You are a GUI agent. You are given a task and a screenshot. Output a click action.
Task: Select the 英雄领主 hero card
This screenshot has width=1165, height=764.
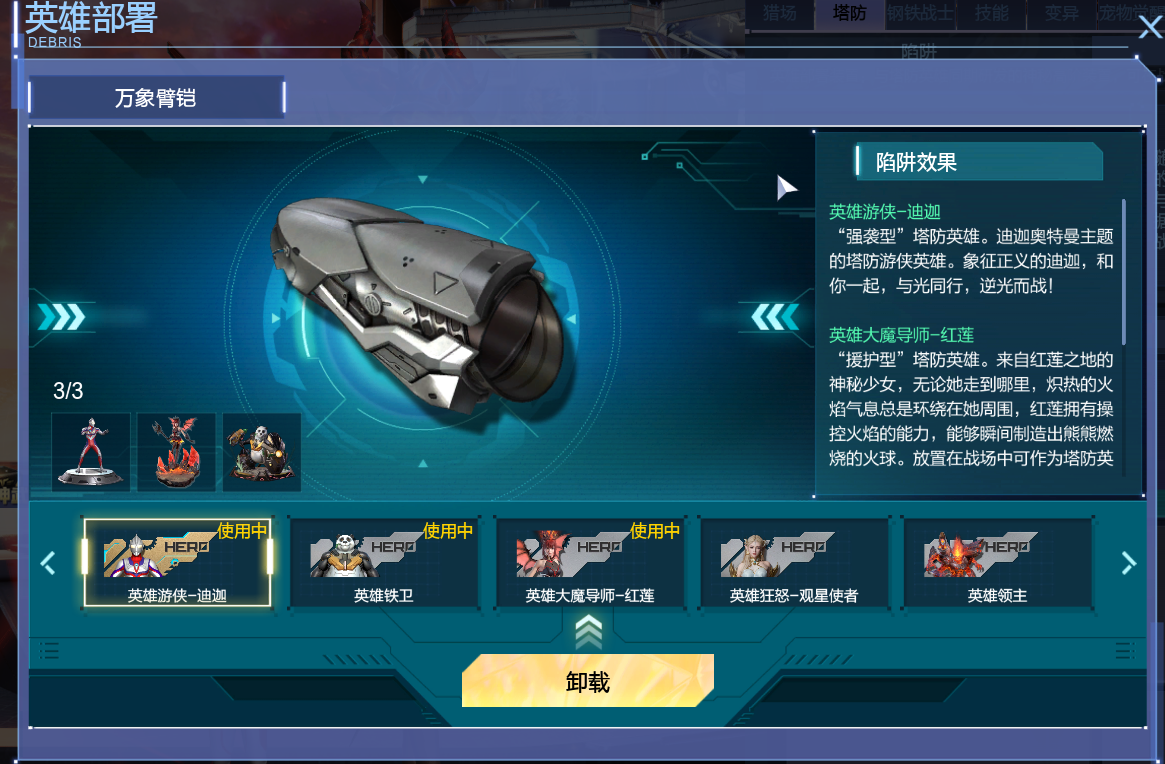pyautogui.click(x=998, y=563)
